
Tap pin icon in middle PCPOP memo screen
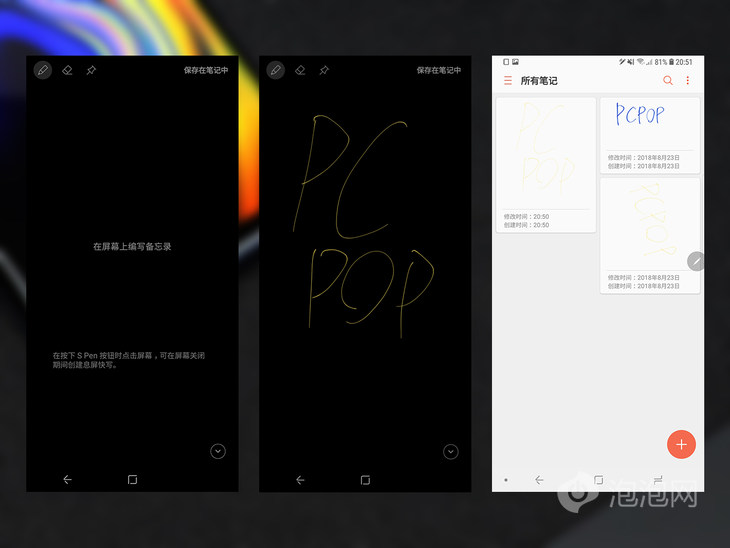(x=324, y=70)
